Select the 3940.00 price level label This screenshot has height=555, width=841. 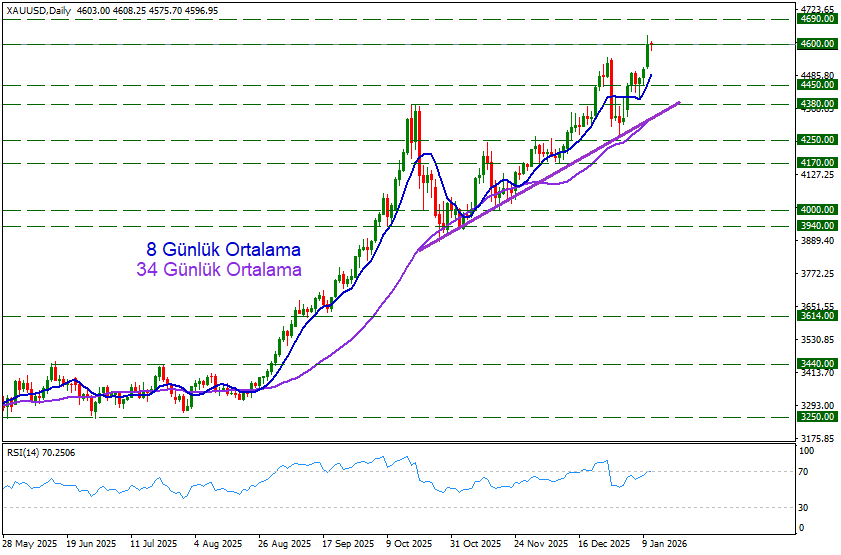point(817,226)
